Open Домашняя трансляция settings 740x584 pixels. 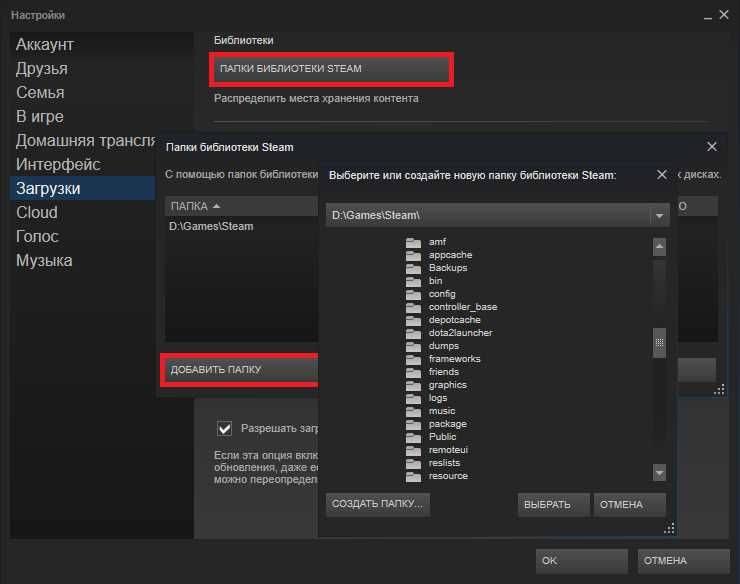[85, 141]
